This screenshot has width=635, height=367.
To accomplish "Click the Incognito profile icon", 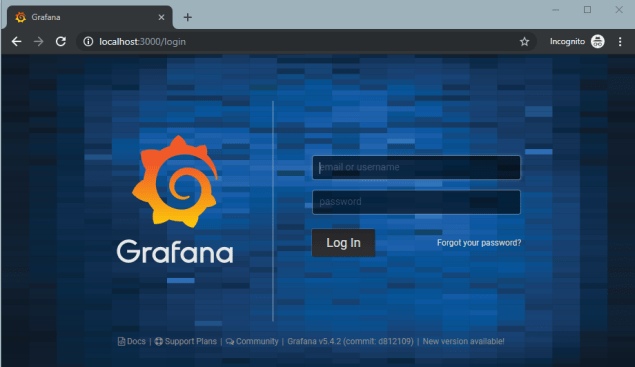I will 598,41.
